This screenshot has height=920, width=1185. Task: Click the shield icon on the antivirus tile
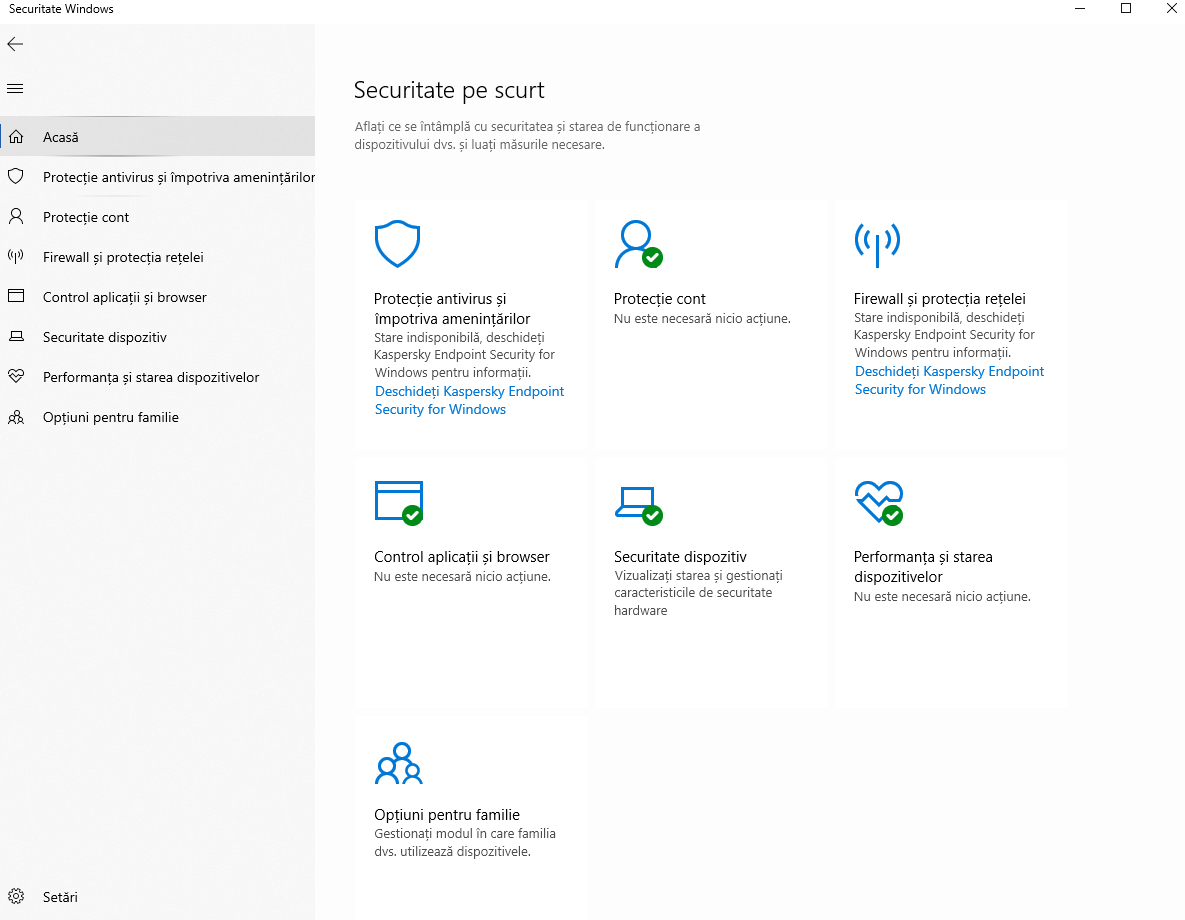click(397, 243)
